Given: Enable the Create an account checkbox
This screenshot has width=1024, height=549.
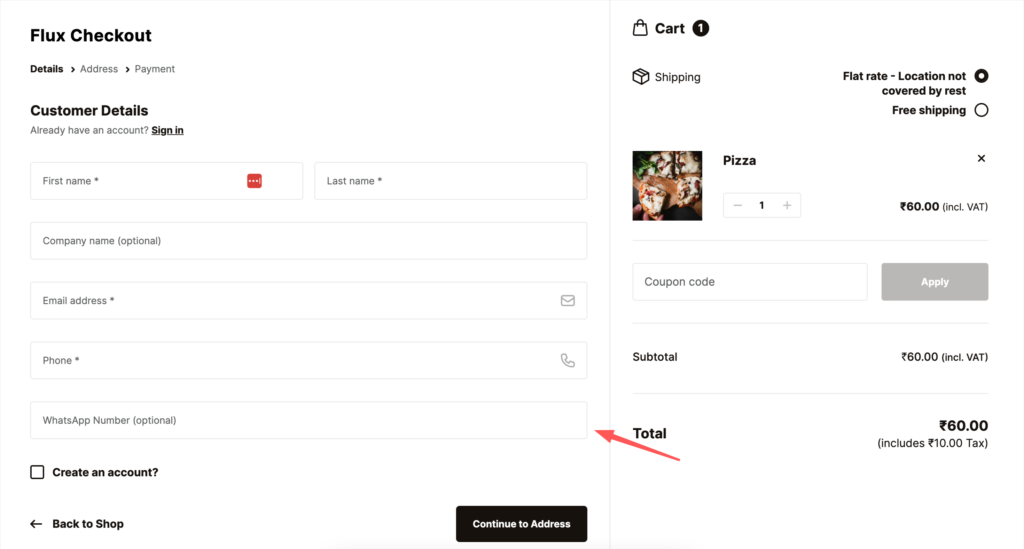Looking at the screenshot, I should pos(37,472).
